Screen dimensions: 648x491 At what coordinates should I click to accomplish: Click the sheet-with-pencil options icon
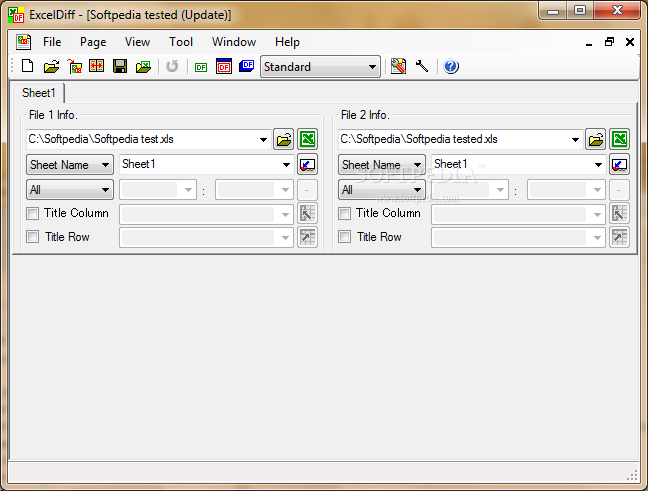click(398, 66)
